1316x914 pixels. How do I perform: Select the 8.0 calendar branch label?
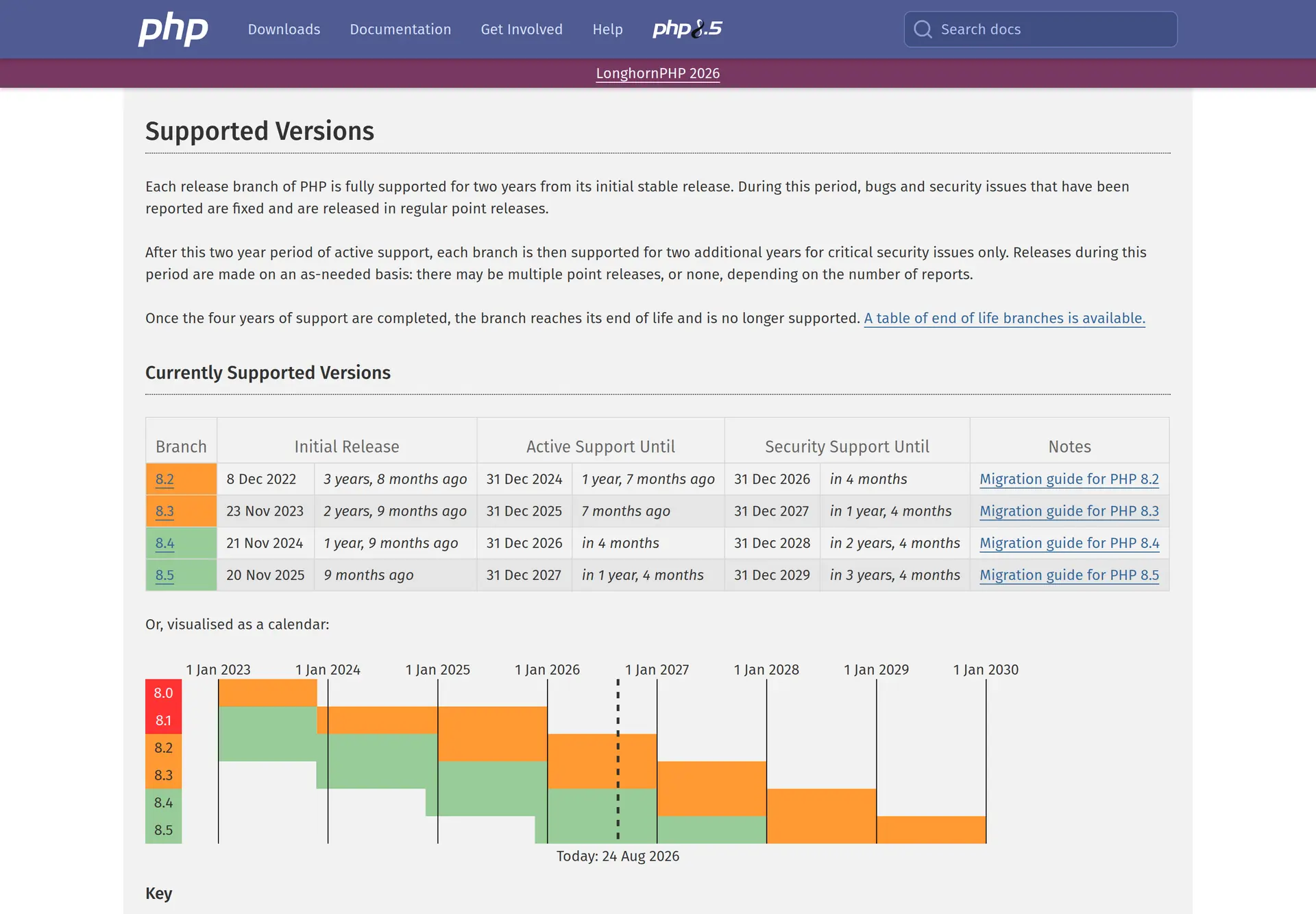[x=163, y=693]
